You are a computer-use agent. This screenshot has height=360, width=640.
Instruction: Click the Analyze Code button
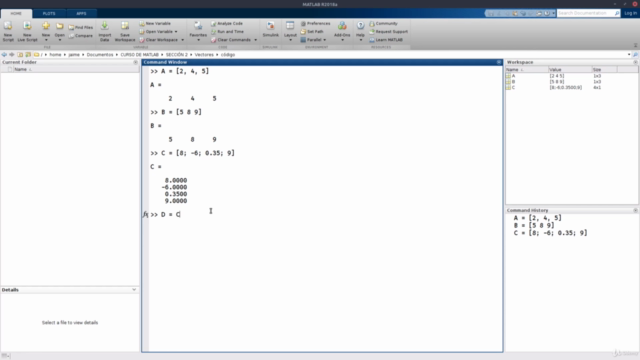pos(227,23)
